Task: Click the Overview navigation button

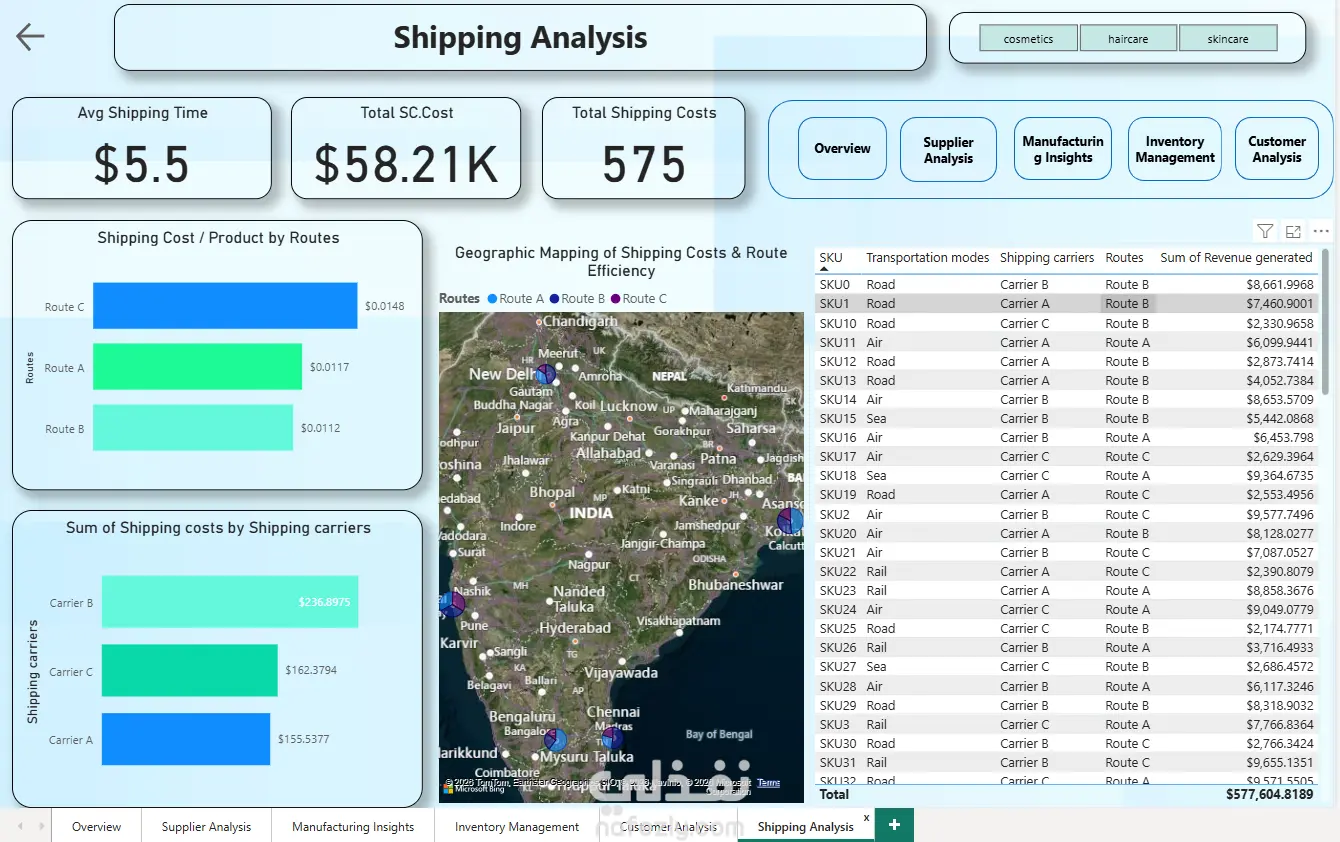Action: [842, 149]
